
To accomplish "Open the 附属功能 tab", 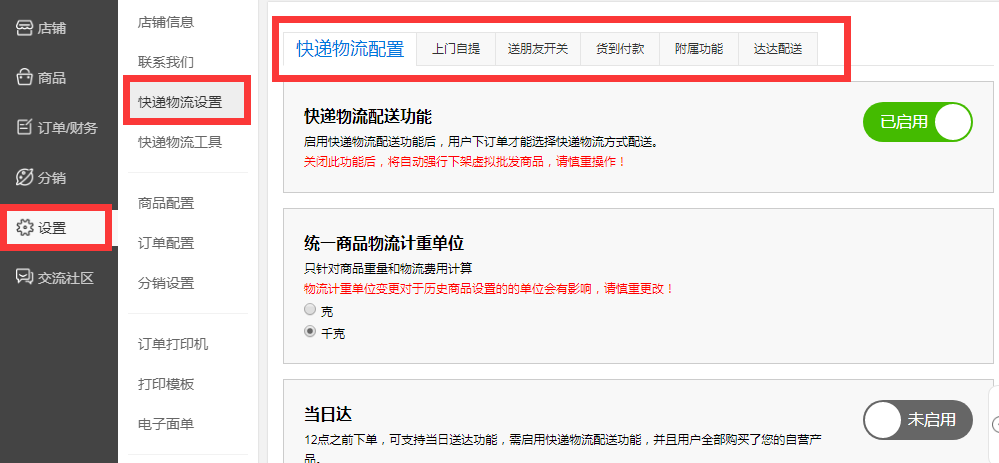I will tap(698, 48).
